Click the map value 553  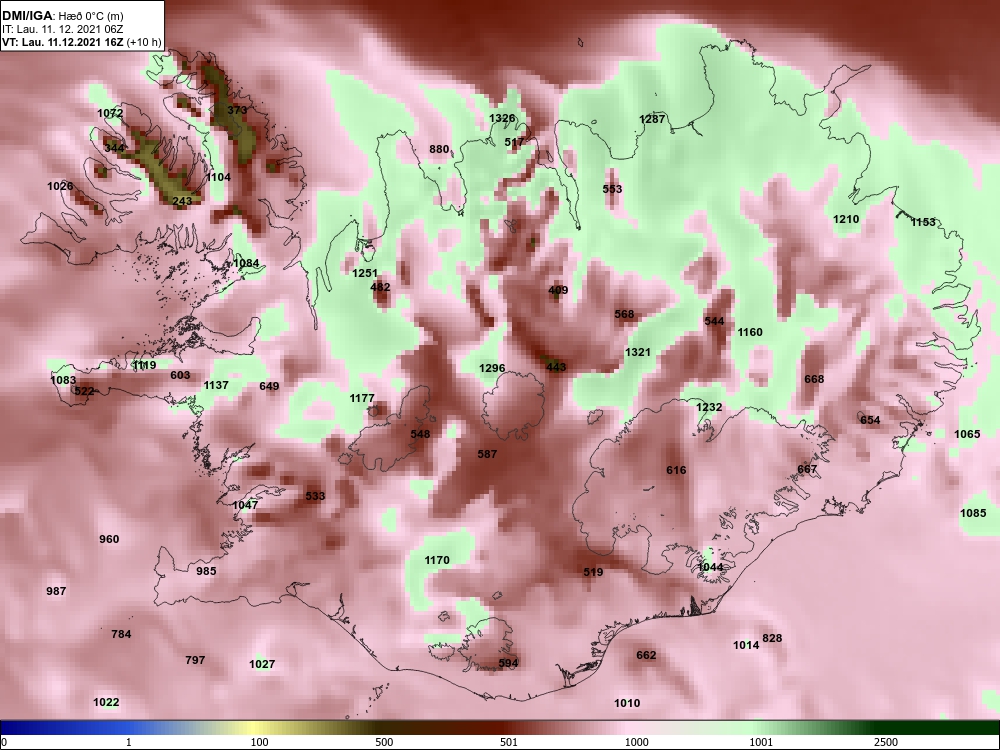[x=612, y=189]
